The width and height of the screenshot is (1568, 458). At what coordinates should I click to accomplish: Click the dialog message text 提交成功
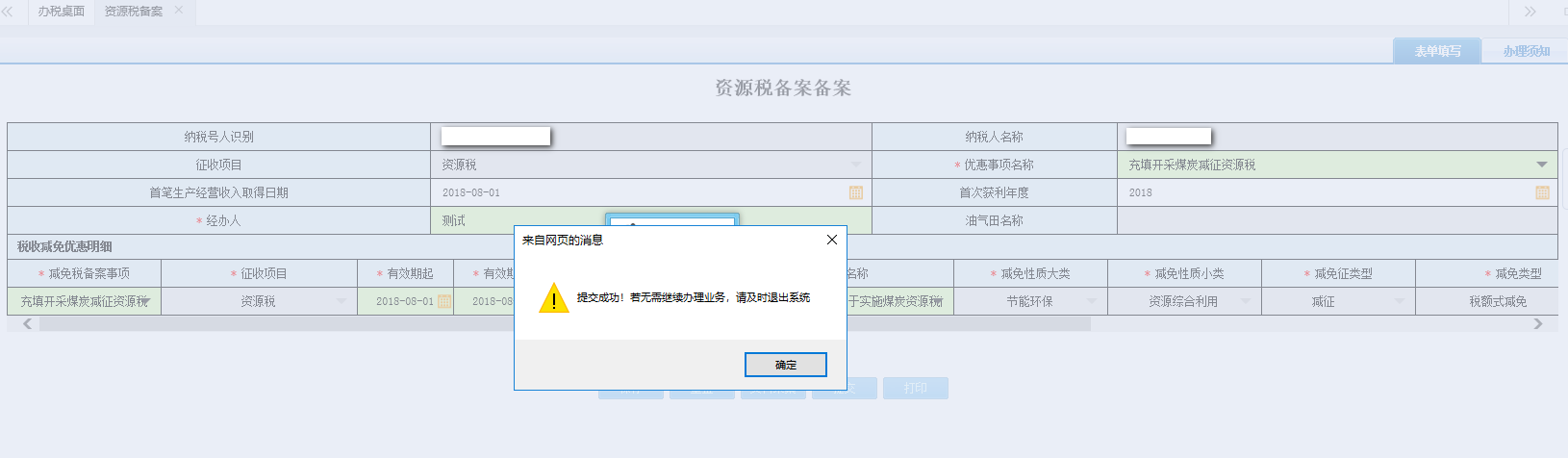[694, 297]
